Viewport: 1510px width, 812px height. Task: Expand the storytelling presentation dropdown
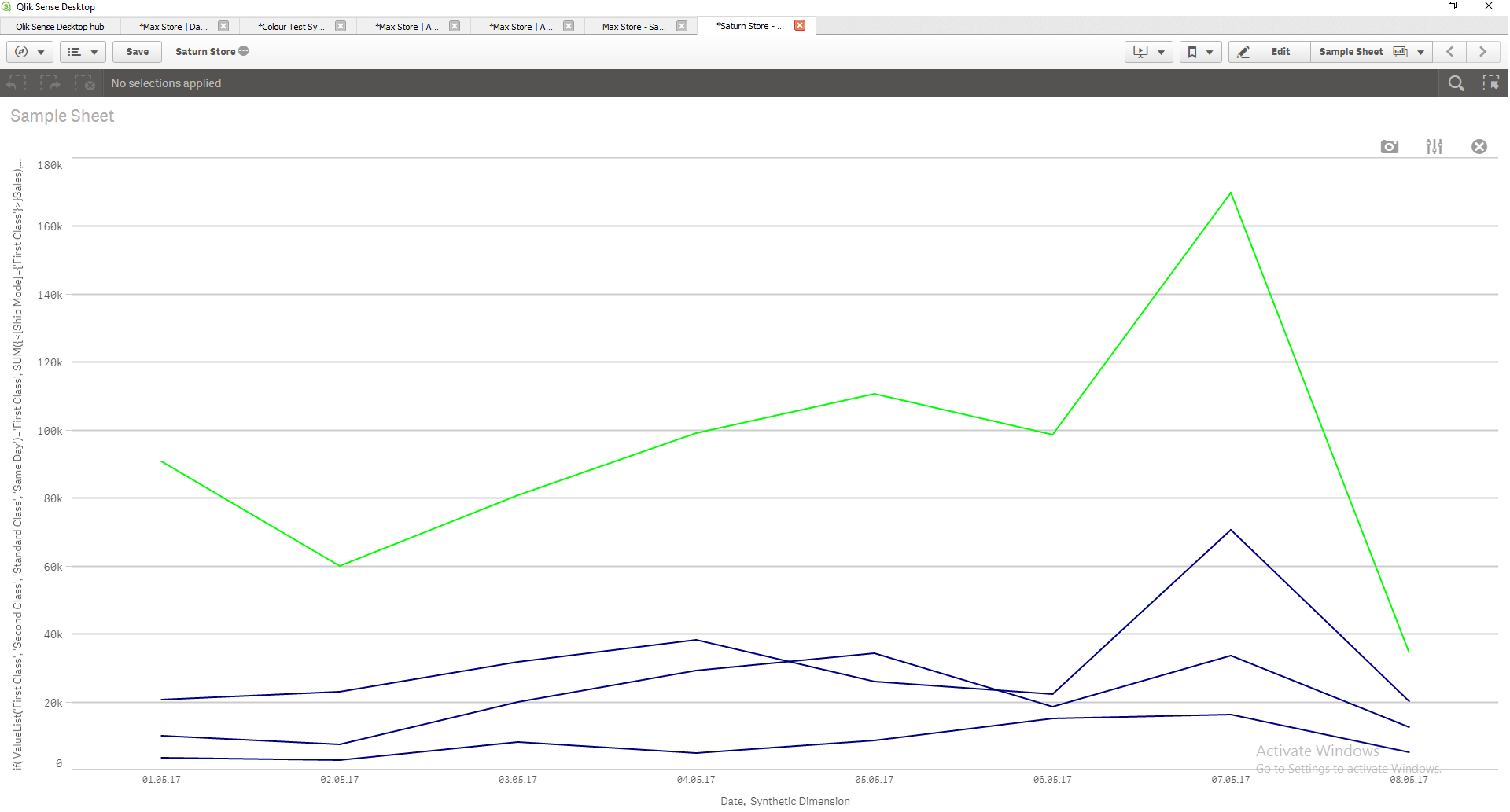coord(1149,52)
